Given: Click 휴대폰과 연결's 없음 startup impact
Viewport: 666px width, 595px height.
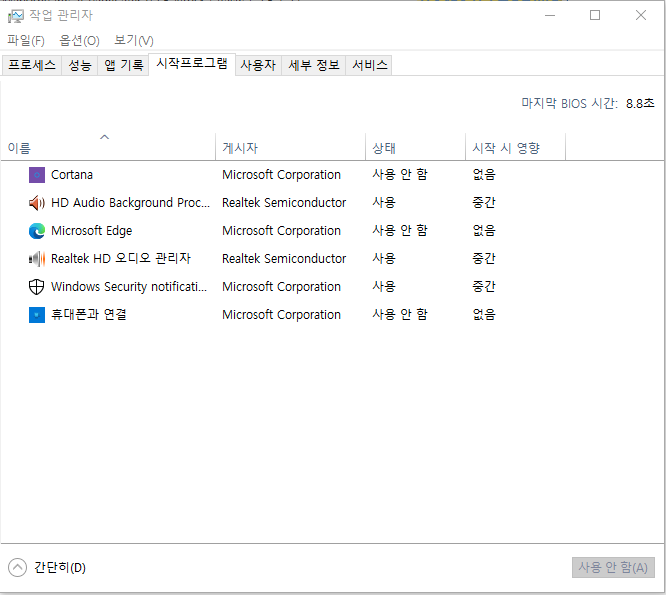Looking at the screenshot, I should tap(484, 315).
